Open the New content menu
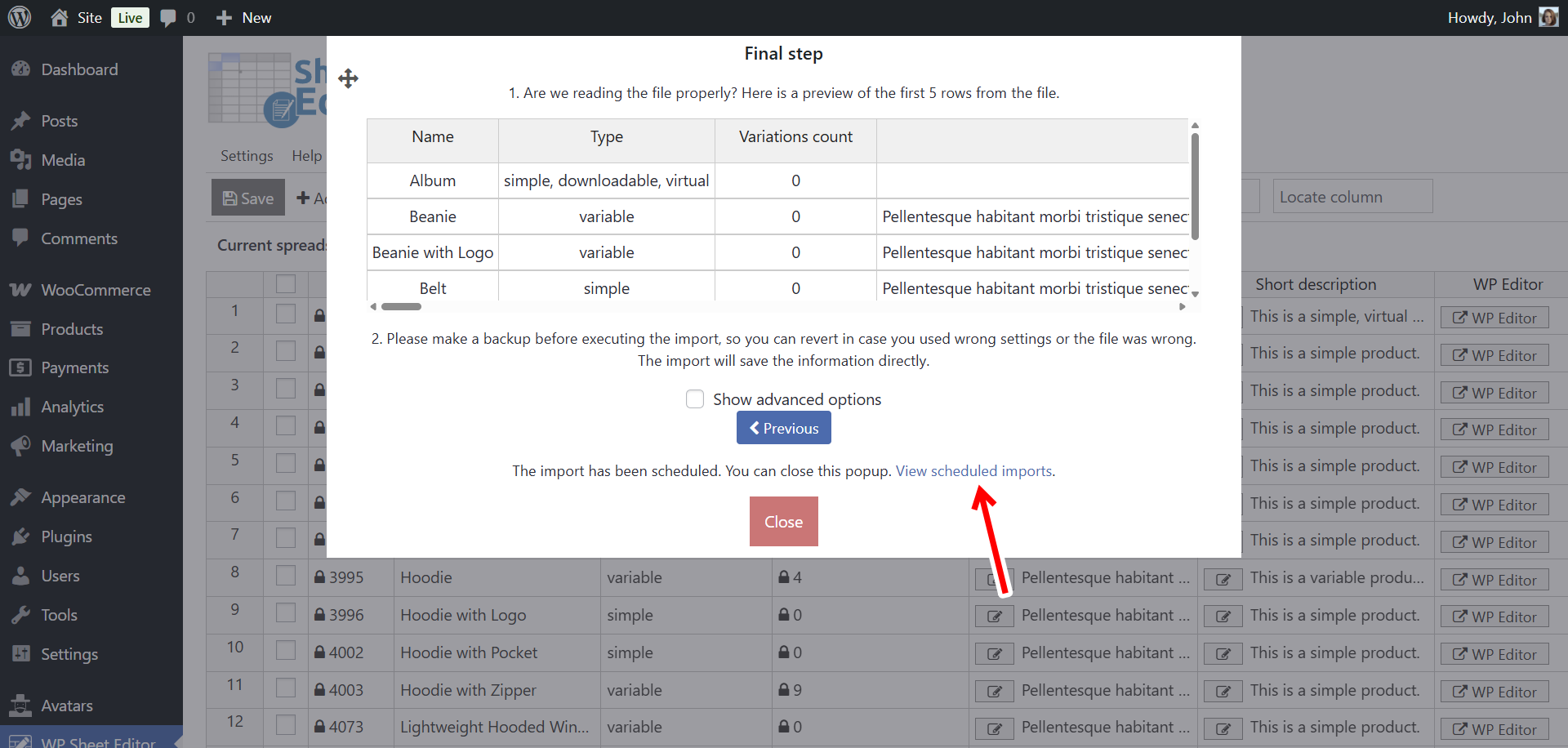The height and width of the screenshot is (748, 1568). pos(244,17)
